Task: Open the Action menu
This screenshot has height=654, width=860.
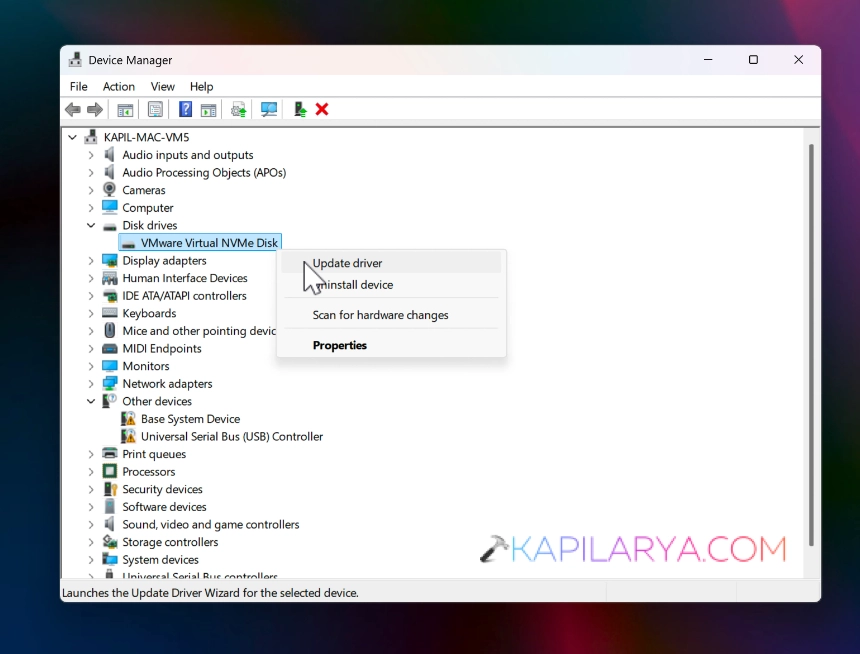Action: (118, 87)
